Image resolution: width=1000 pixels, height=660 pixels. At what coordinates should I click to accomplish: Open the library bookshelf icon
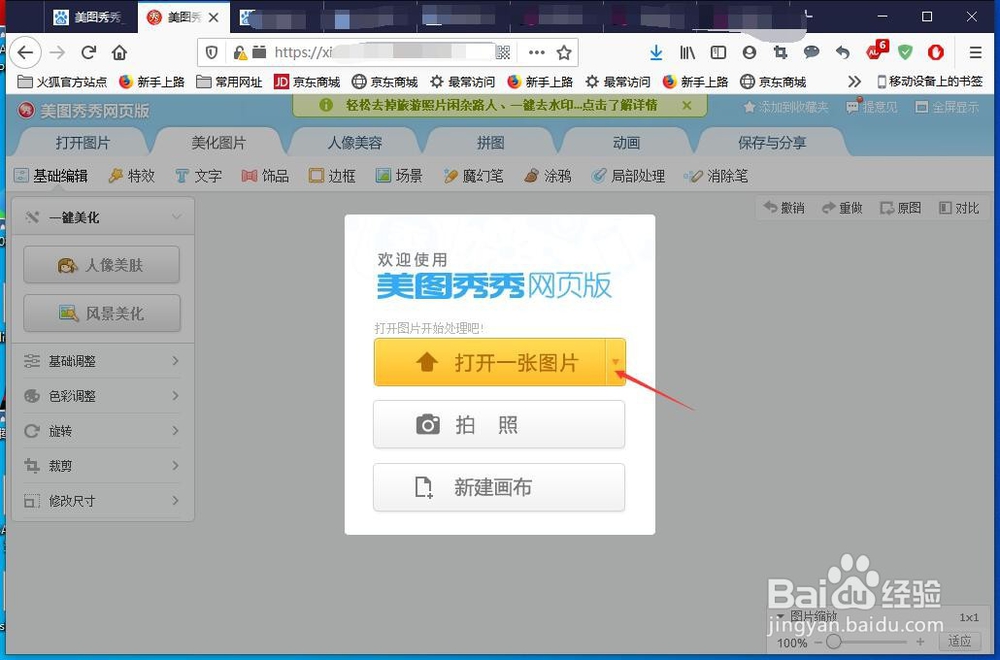point(687,52)
